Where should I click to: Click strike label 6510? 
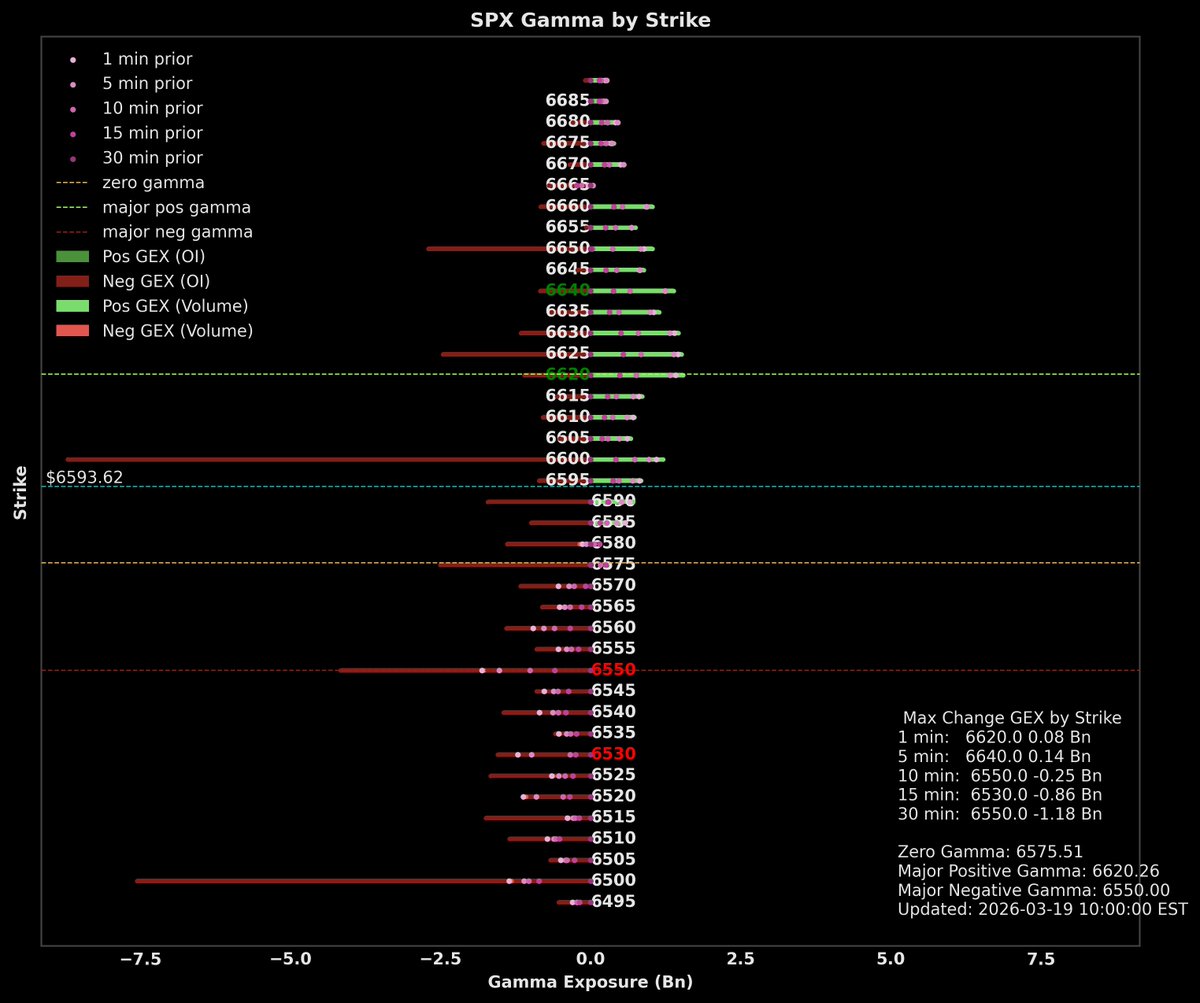(613, 838)
